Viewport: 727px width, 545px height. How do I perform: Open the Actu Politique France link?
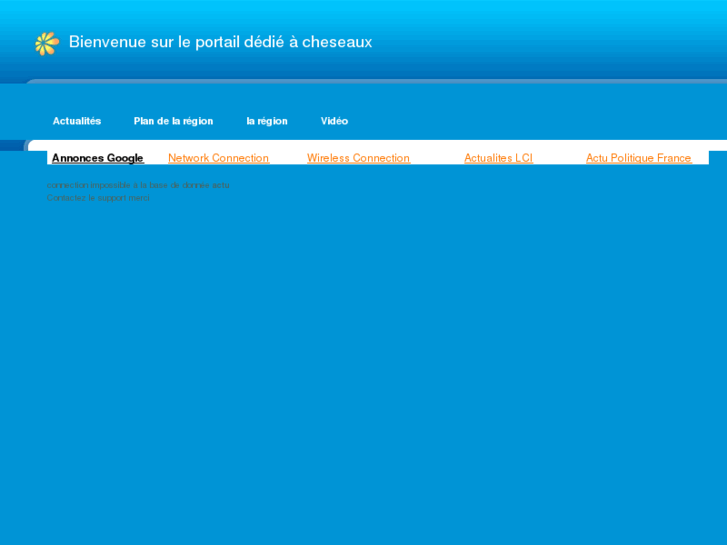pyautogui.click(x=639, y=158)
